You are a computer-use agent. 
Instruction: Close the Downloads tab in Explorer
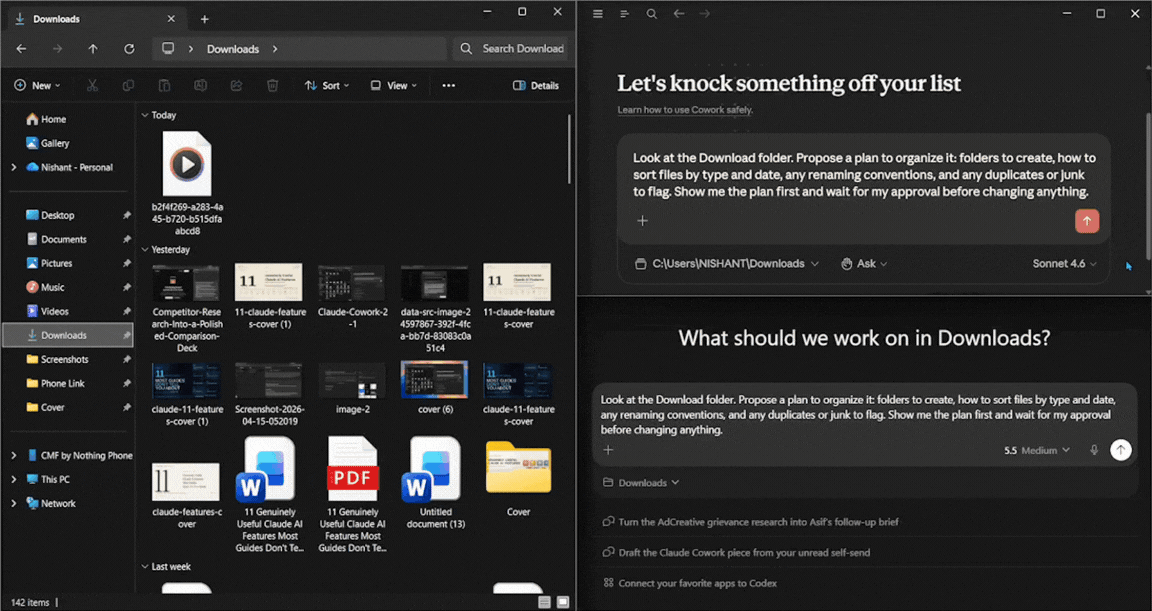171,19
